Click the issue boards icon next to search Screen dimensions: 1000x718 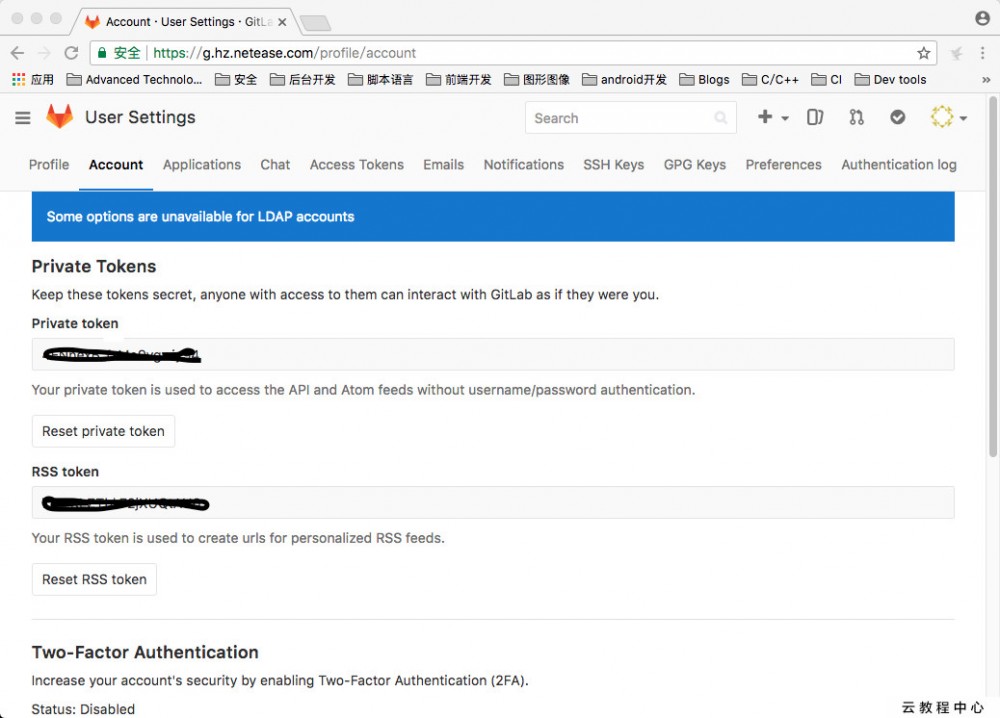815,117
